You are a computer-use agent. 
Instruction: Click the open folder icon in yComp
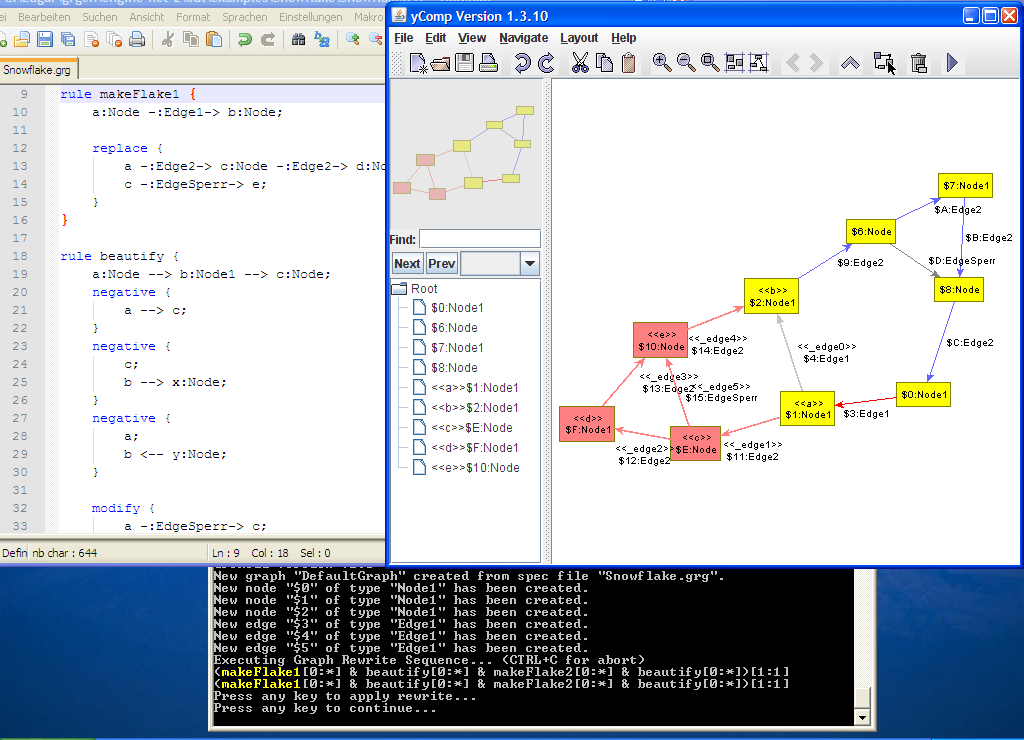tap(441, 64)
